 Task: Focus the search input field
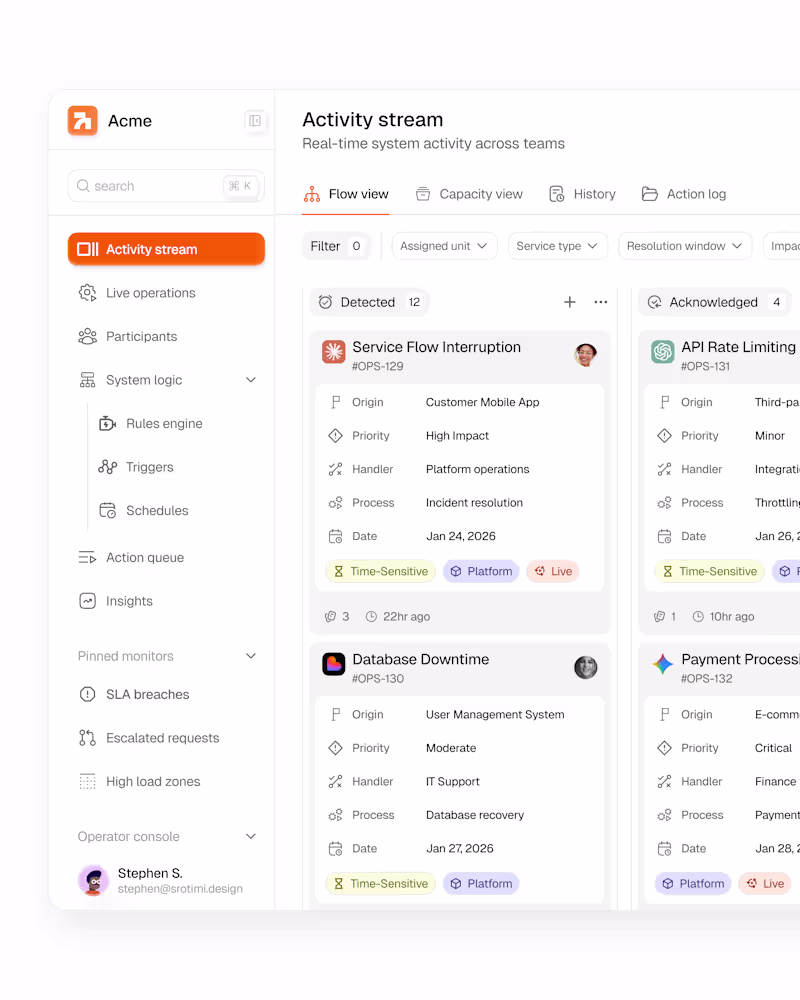coord(166,186)
